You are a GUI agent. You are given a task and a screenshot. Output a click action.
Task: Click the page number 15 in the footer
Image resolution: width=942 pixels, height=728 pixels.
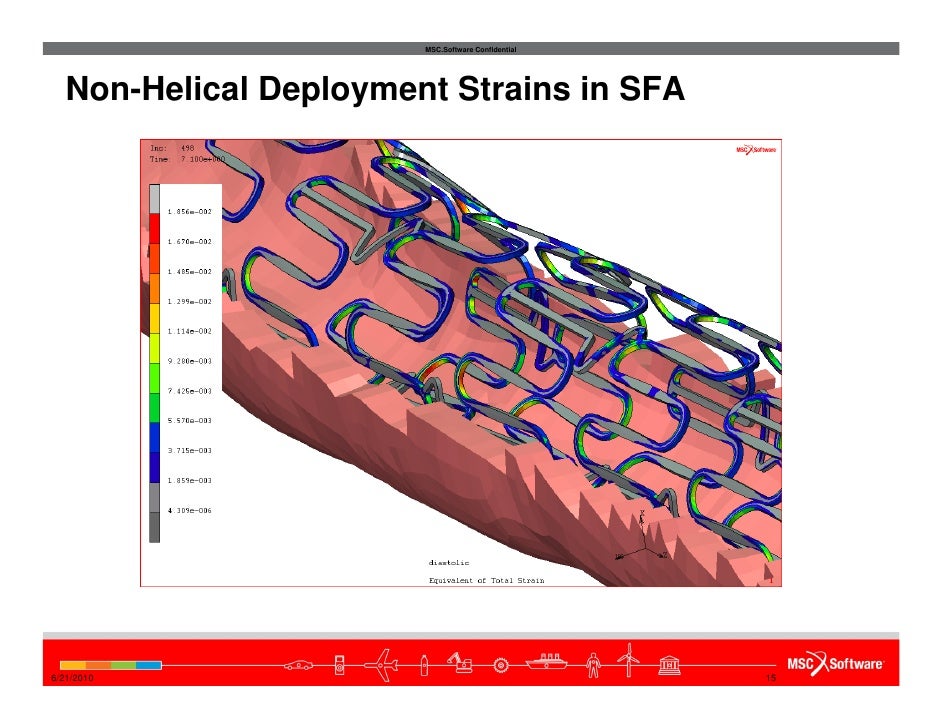(771, 678)
